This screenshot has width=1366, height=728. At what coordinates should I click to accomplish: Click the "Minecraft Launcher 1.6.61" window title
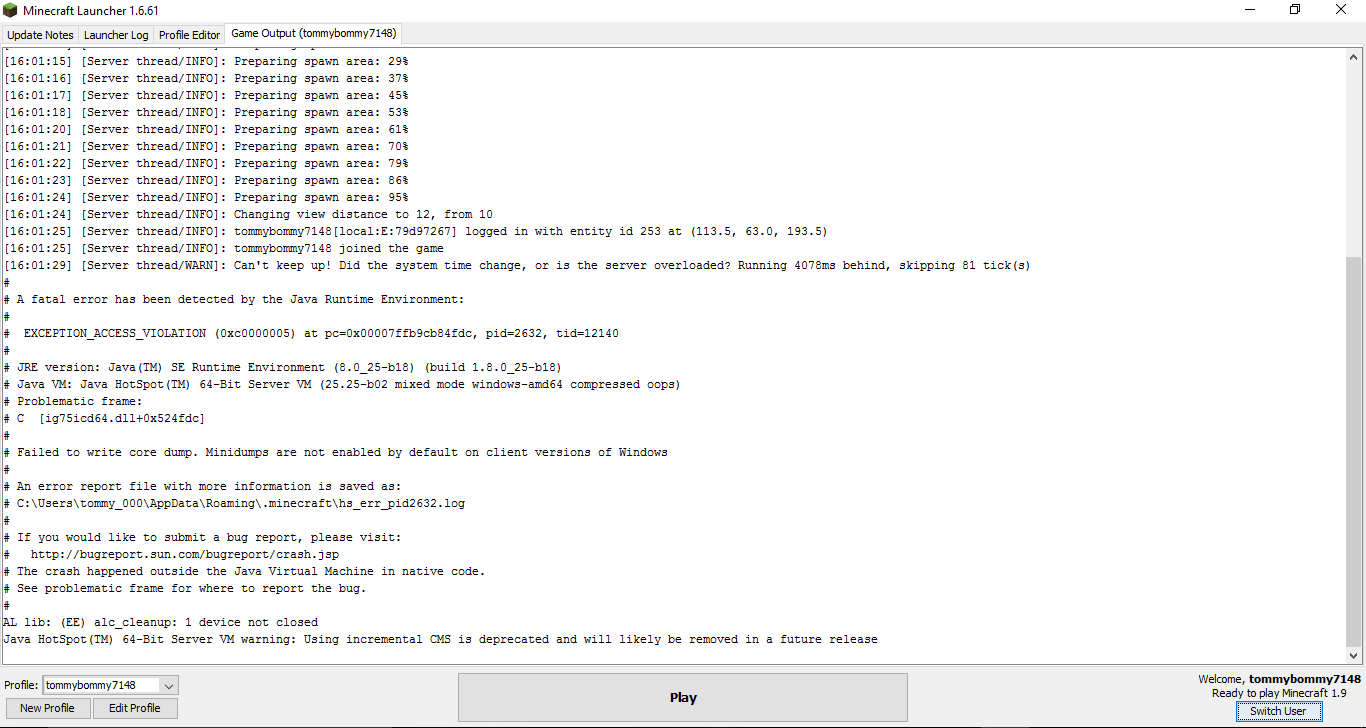click(x=91, y=10)
